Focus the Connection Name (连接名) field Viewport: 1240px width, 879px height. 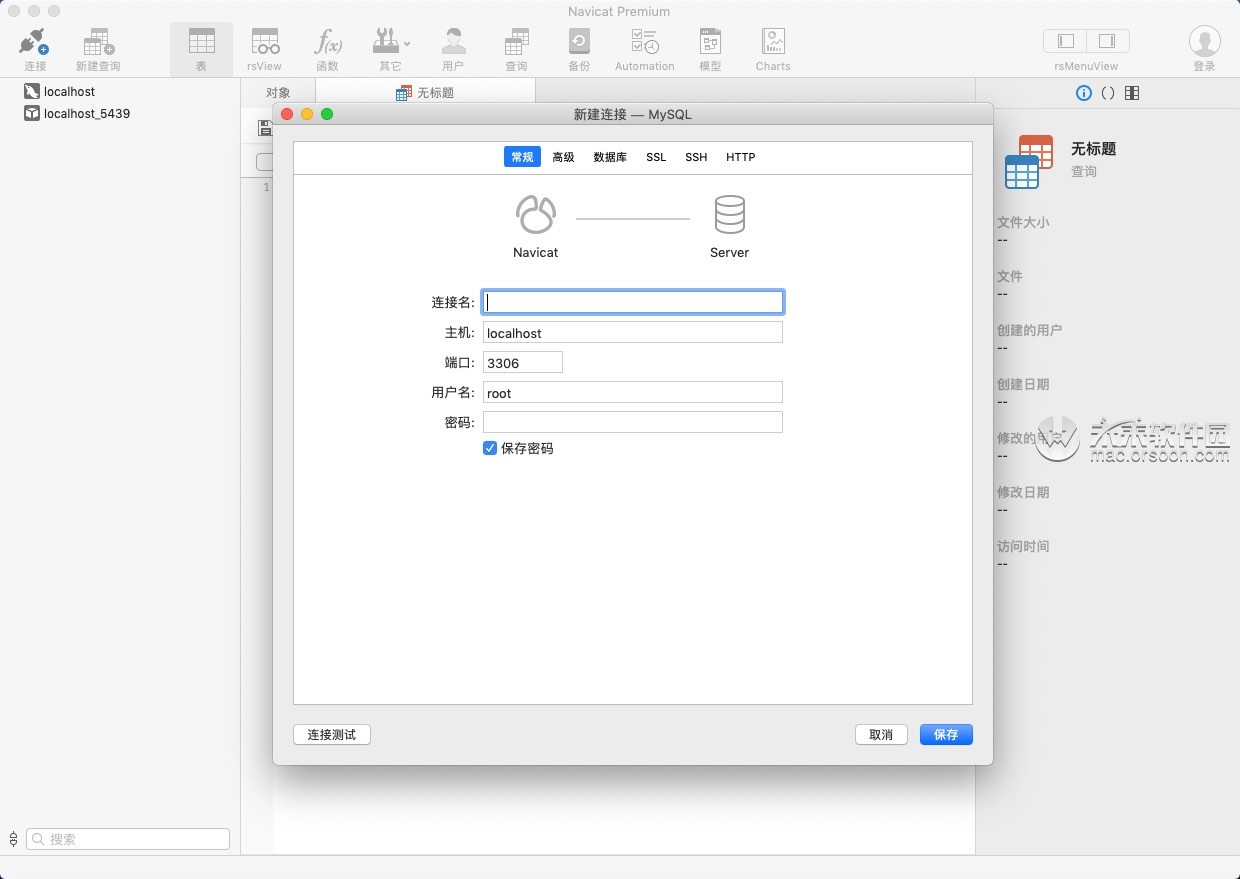tap(633, 302)
